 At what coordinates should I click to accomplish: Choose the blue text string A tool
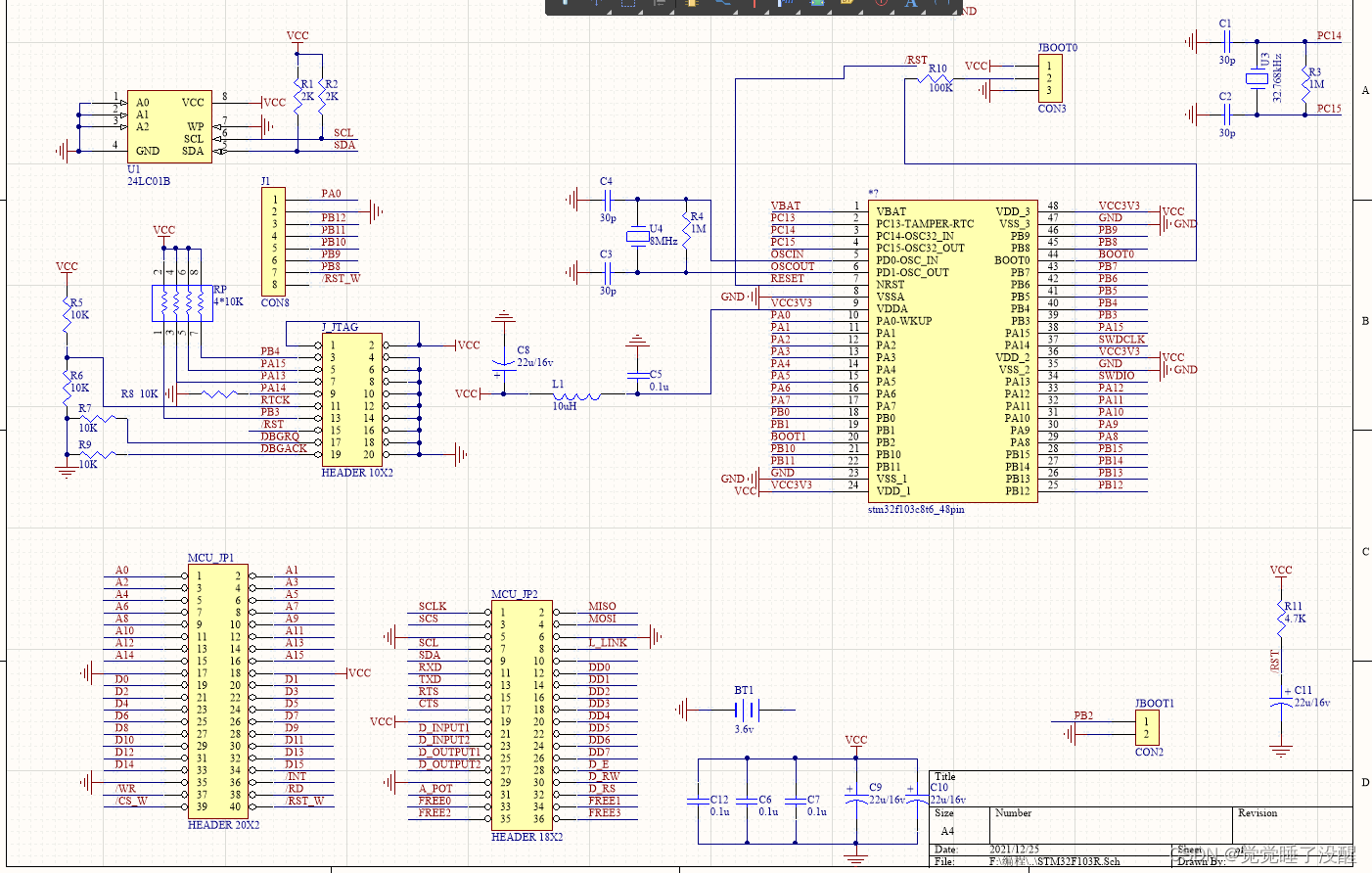[911, 4]
